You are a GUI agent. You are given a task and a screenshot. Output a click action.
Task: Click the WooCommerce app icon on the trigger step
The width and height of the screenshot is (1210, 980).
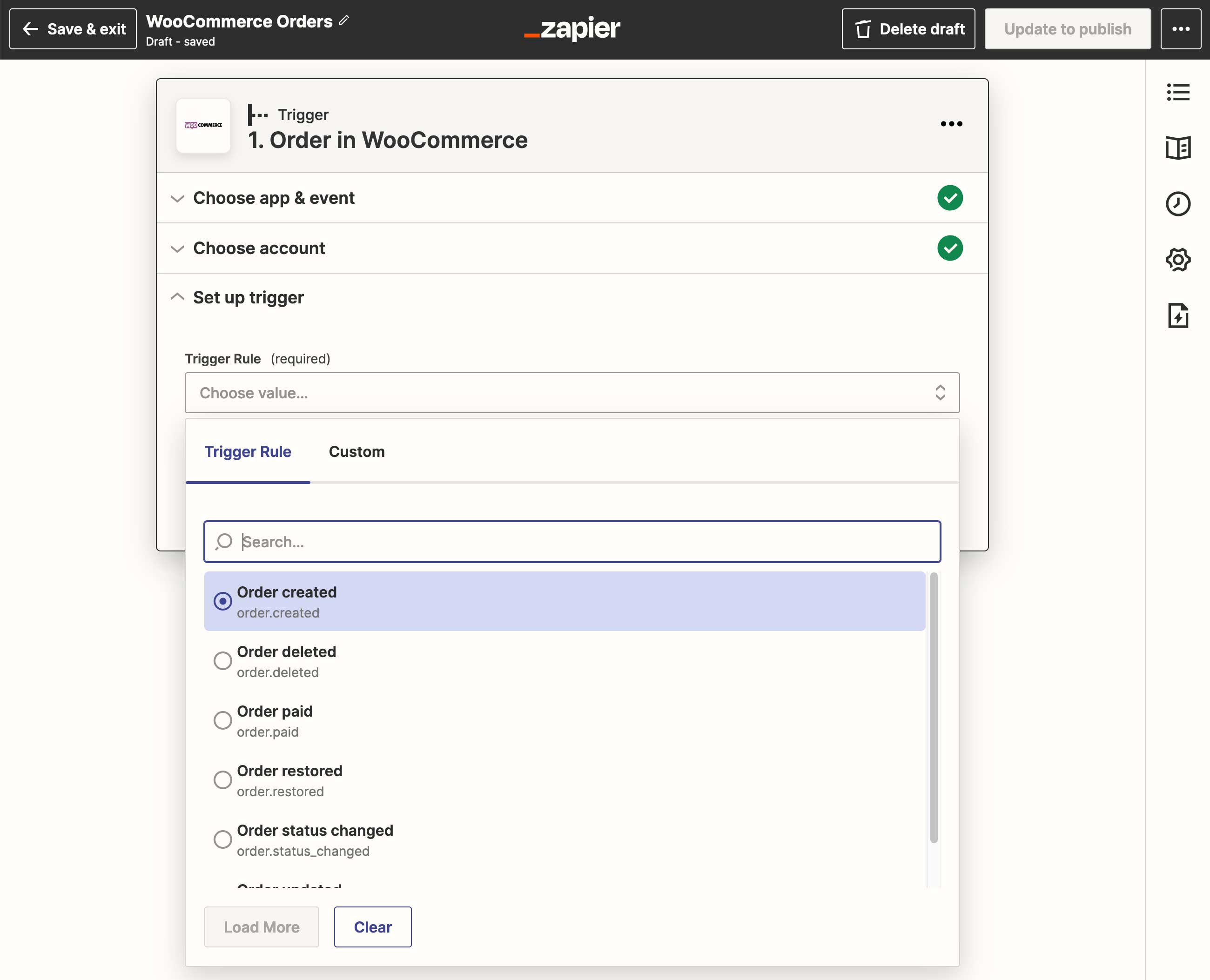point(203,125)
